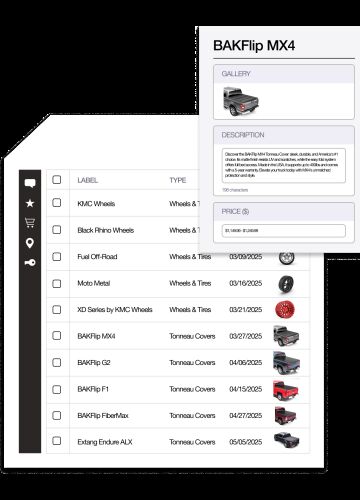Click the date 04/06/2025 cell

pos(246,363)
